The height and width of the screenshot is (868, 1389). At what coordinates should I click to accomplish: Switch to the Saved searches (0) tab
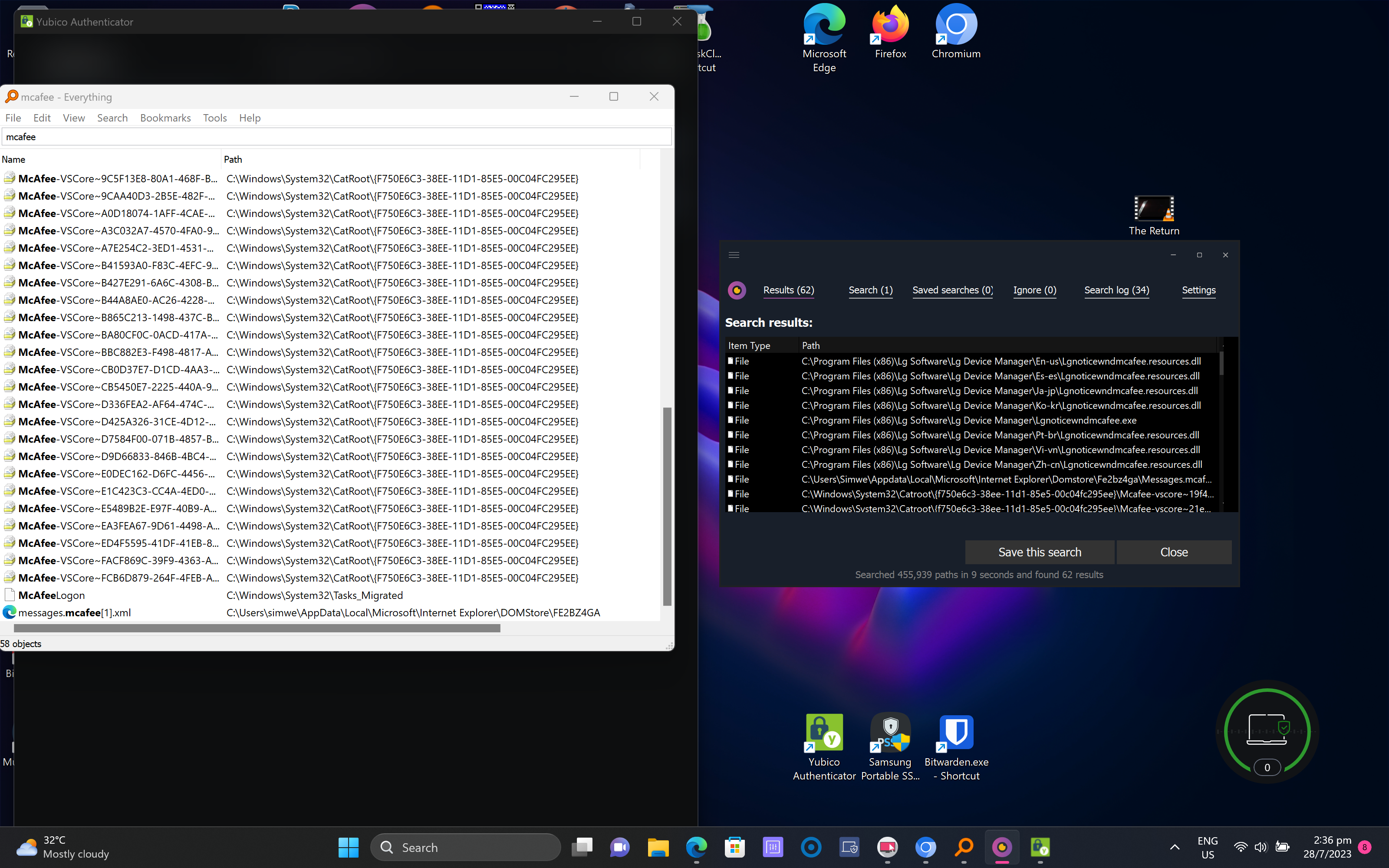pyautogui.click(x=952, y=290)
